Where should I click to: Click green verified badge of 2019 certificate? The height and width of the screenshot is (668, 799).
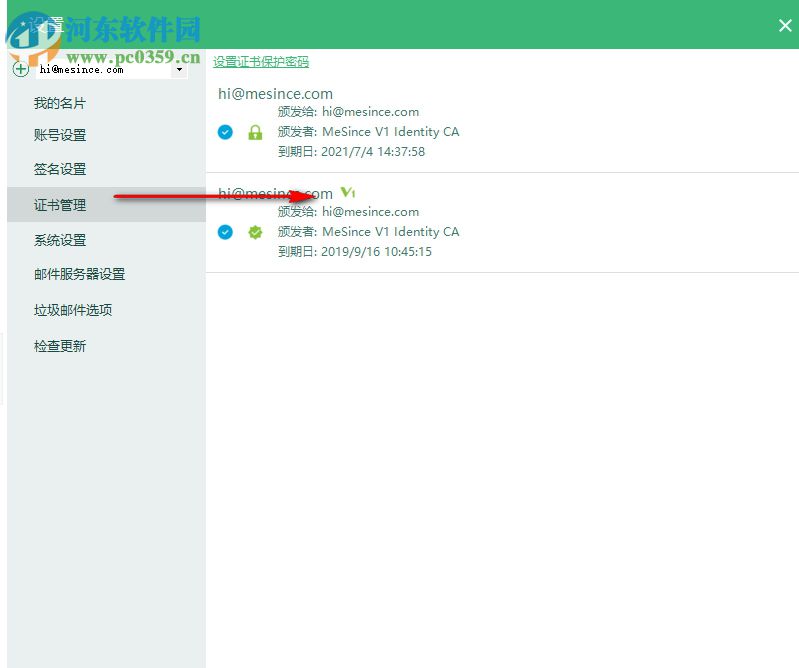coord(255,232)
